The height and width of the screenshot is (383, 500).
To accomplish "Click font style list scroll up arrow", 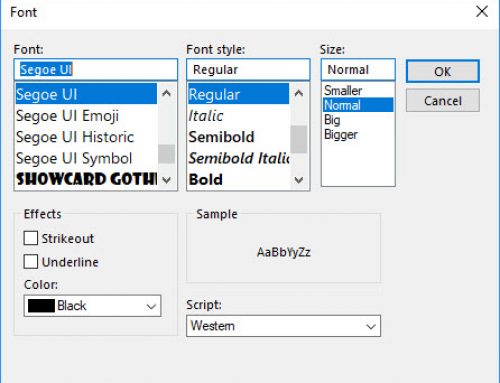I will coord(299,93).
